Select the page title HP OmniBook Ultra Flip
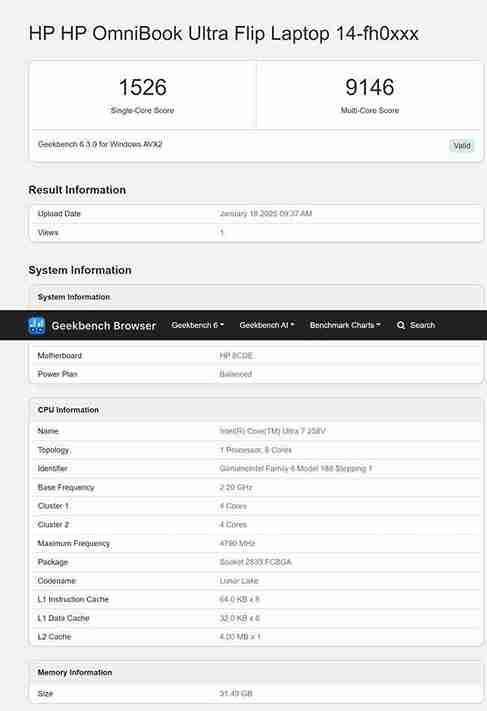Image resolution: width=487 pixels, height=711 pixels. point(223,34)
